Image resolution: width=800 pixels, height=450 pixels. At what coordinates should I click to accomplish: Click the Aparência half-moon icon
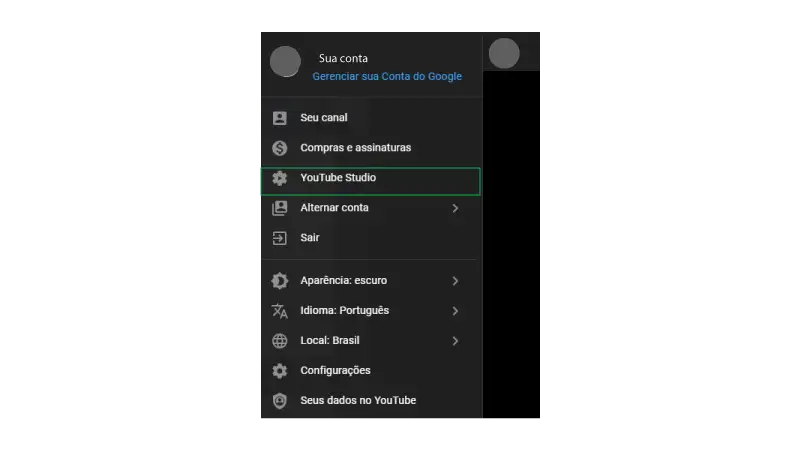point(280,281)
